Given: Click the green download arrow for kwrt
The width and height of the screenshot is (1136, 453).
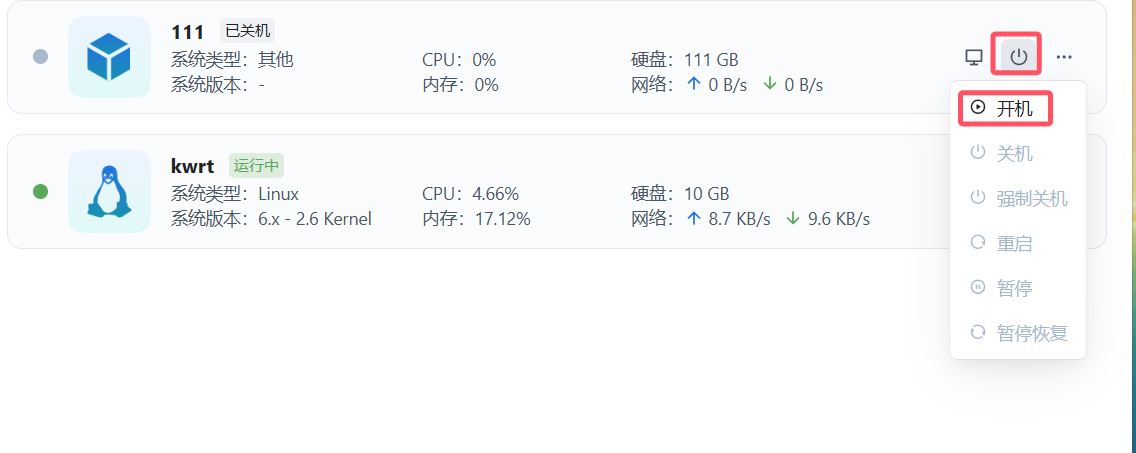Looking at the screenshot, I should (793, 218).
